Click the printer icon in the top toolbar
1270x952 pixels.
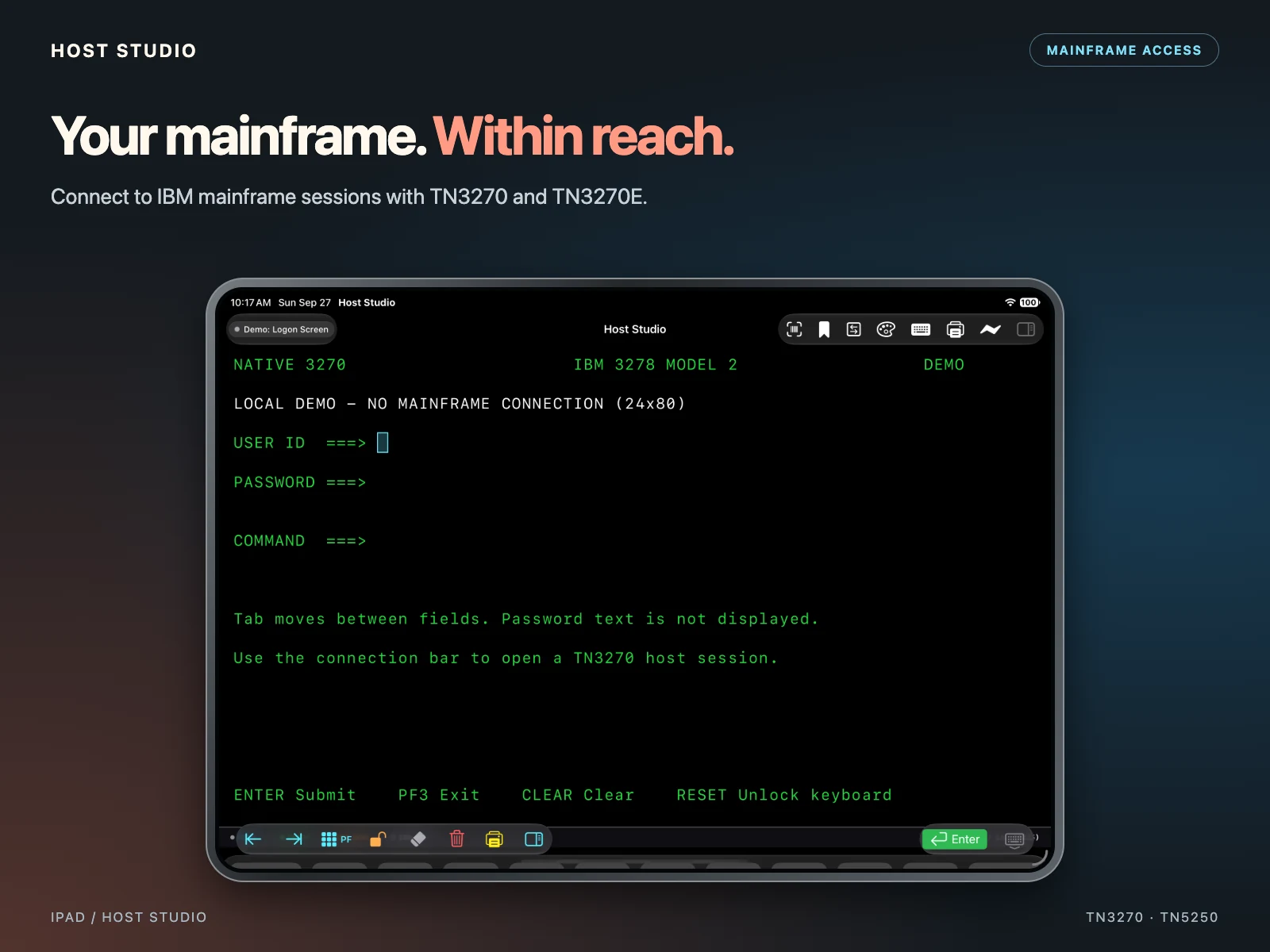coord(956,329)
